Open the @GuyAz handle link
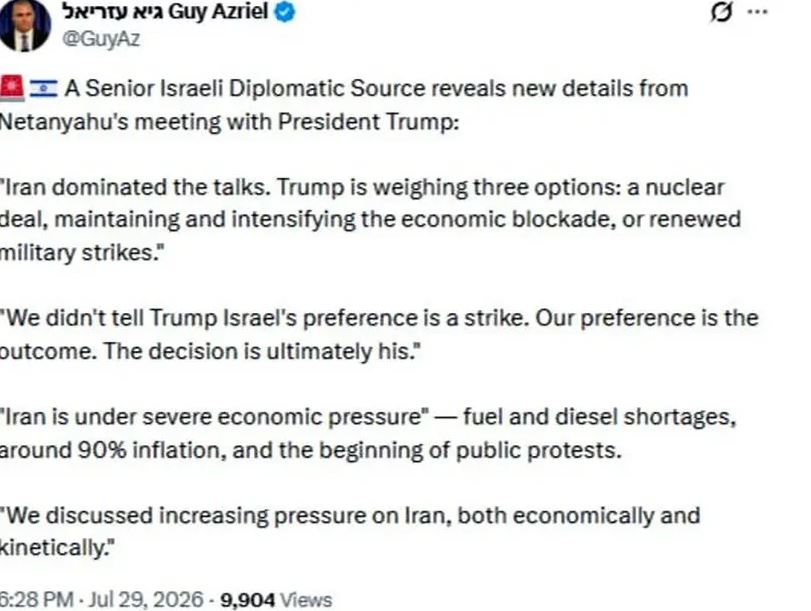 tap(101, 39)
